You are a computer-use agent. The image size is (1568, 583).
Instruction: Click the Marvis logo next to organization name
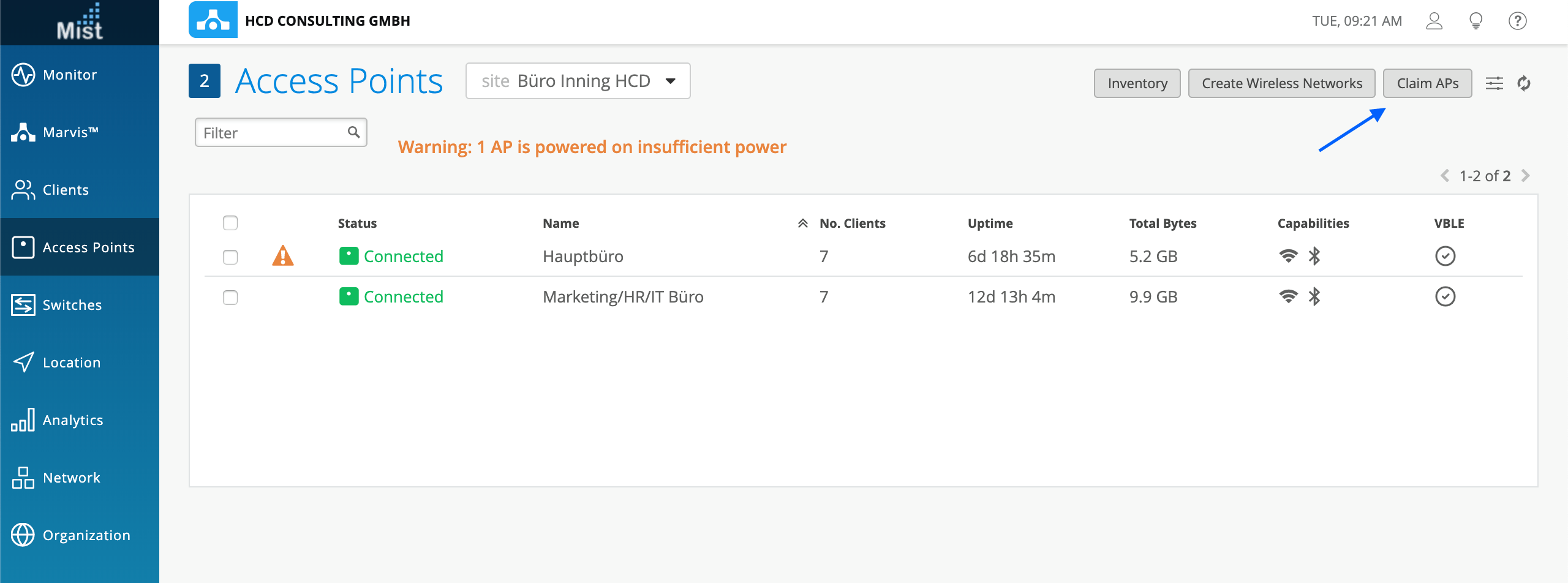(213, 20)
